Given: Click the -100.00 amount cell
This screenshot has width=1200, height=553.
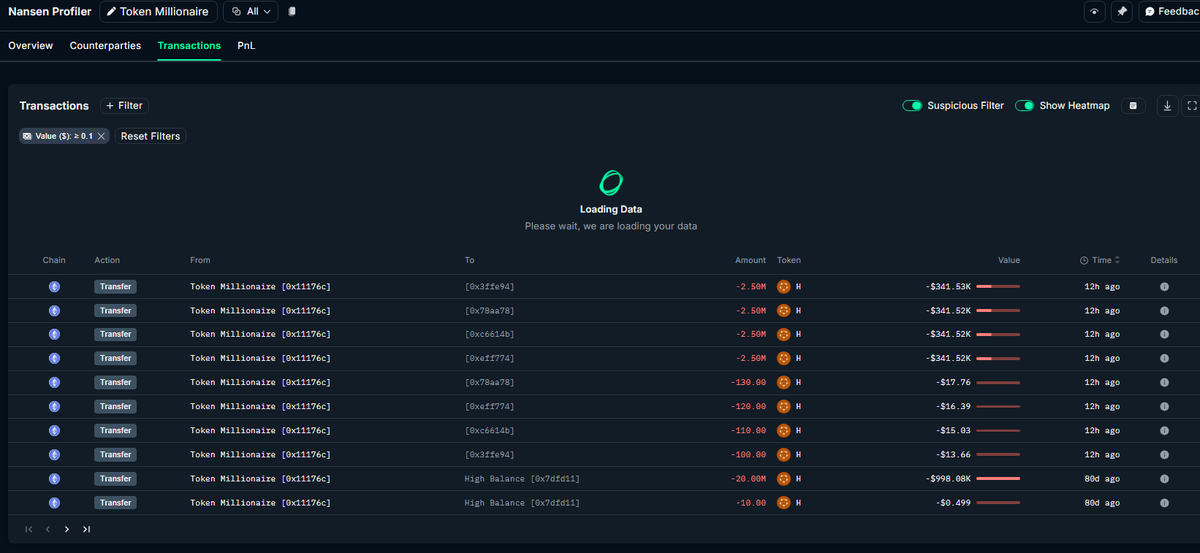Looking at the screenshot, I should tap(747, 455).
